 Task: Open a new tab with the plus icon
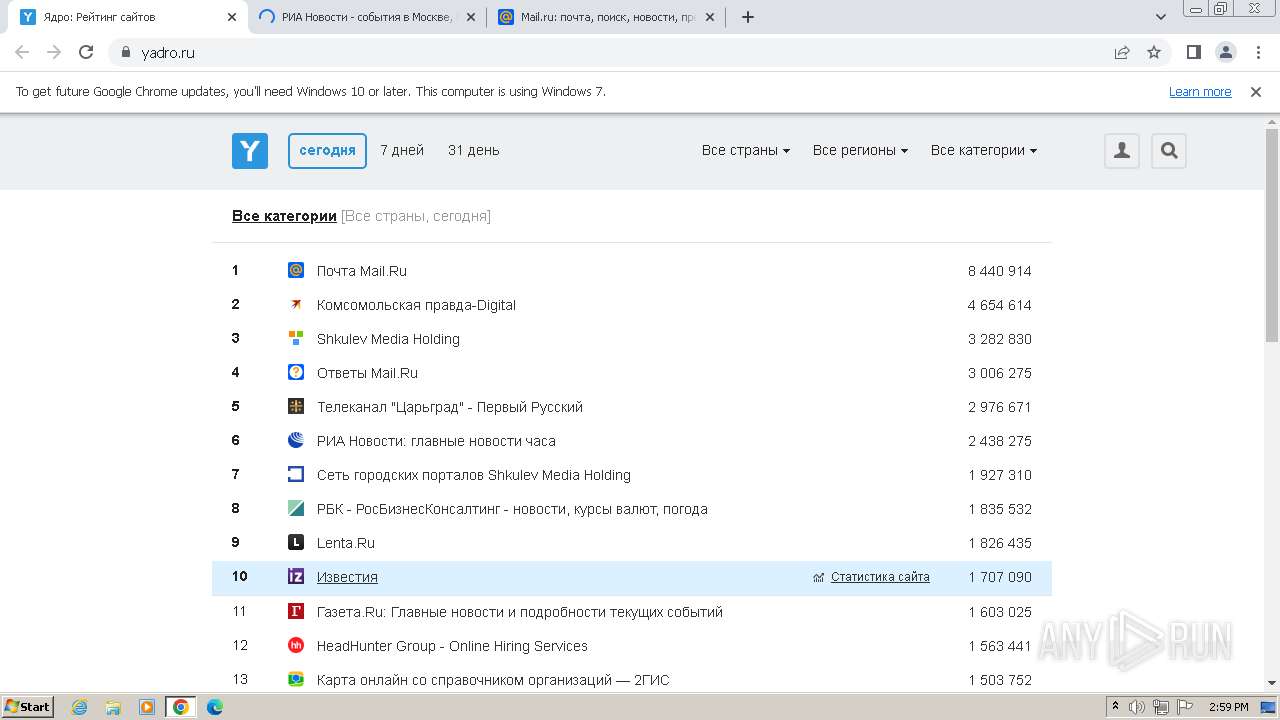tap(748, 17)
